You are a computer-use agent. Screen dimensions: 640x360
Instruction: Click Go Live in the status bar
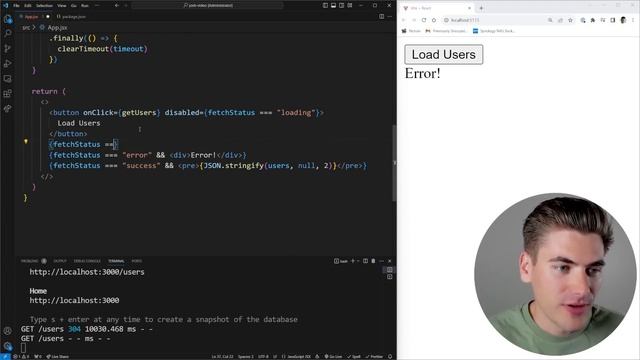333,357
